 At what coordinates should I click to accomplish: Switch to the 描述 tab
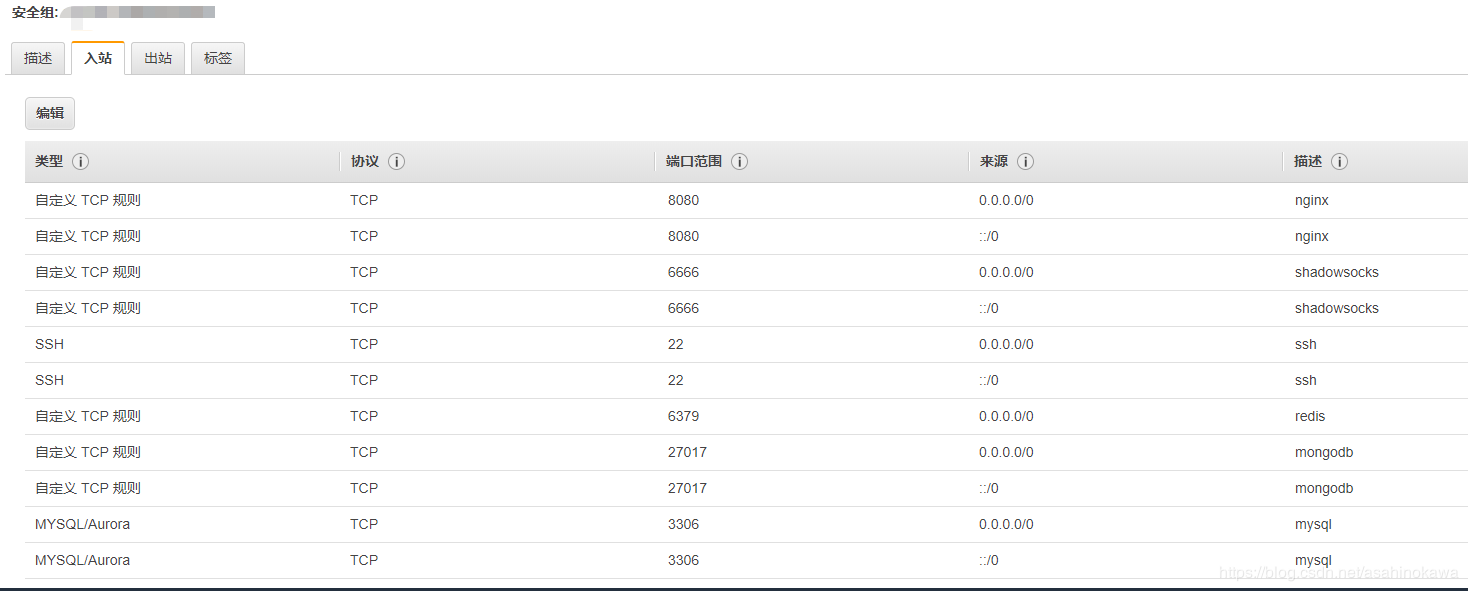38,58
